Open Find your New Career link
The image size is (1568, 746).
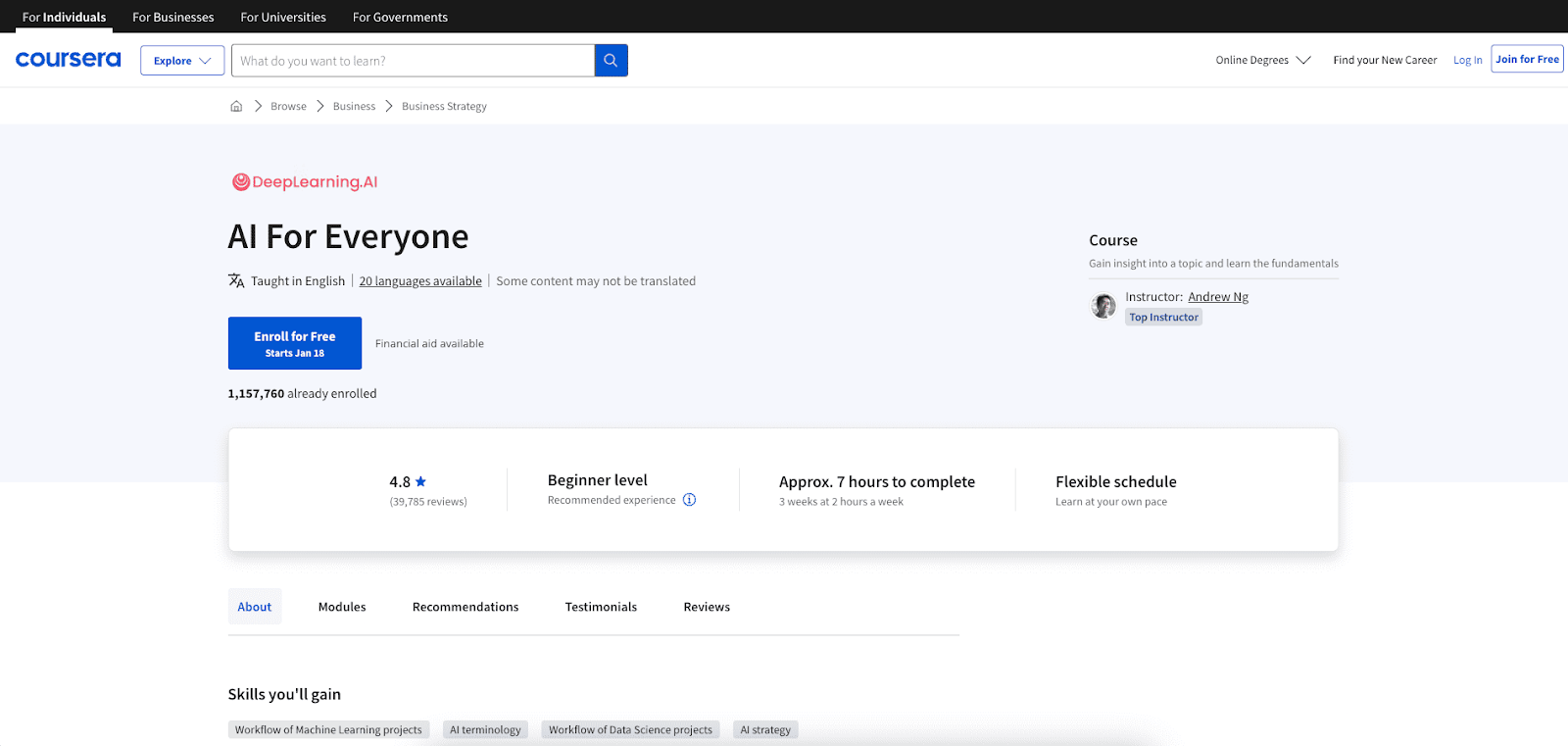(1385, 60)
